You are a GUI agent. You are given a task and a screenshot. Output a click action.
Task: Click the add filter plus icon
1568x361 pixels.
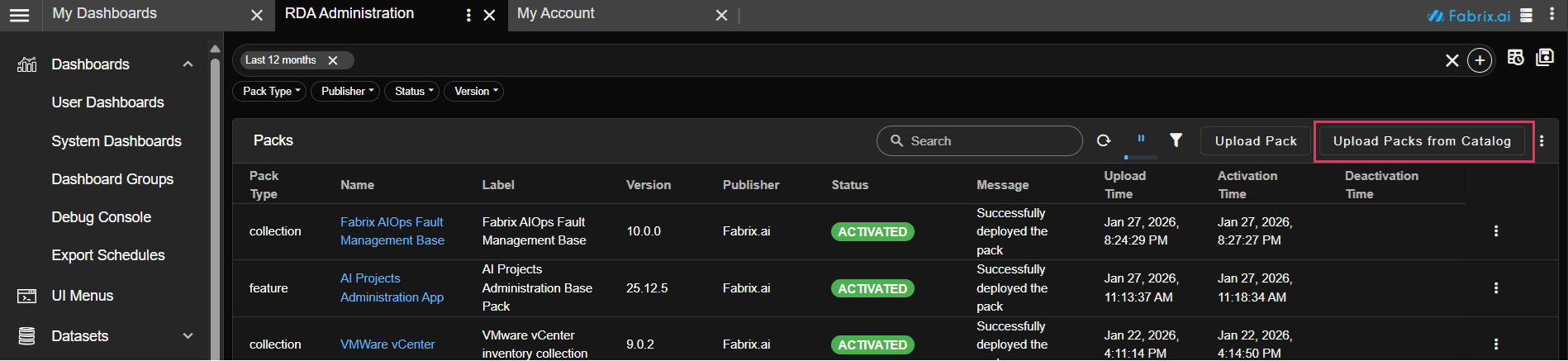[1480, 60]
